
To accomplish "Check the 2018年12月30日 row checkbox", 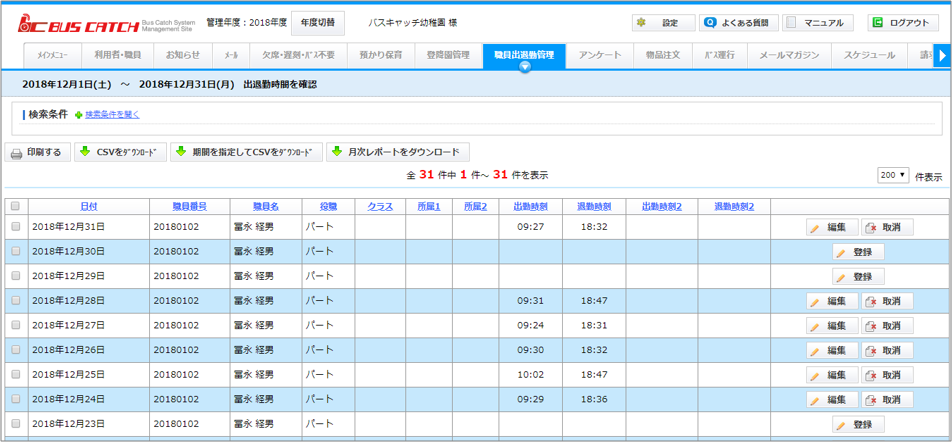I will point(16,251).
